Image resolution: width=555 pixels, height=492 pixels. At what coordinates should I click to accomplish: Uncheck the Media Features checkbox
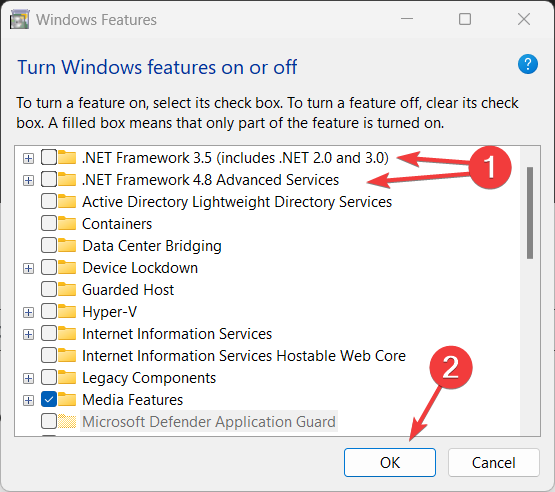pyautogui.click(x=49, y=400)
